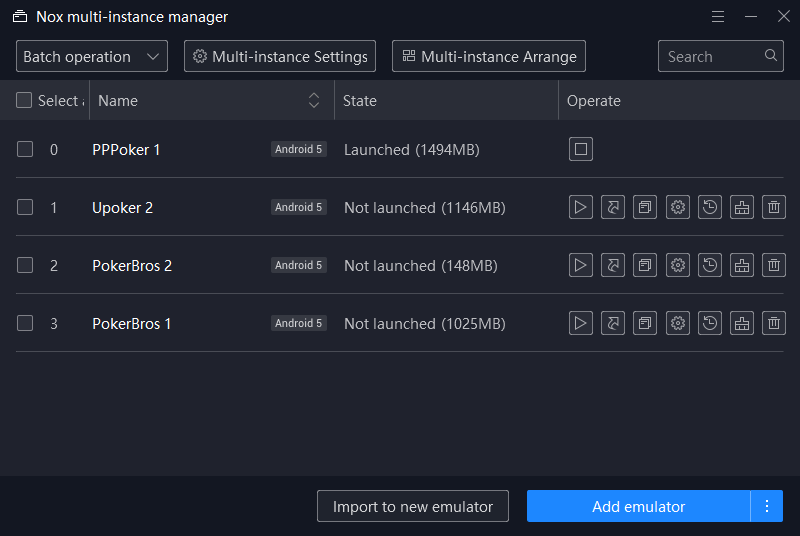
Task: Copy the PokerBros 1 emulator
Action: pos(645,324)
